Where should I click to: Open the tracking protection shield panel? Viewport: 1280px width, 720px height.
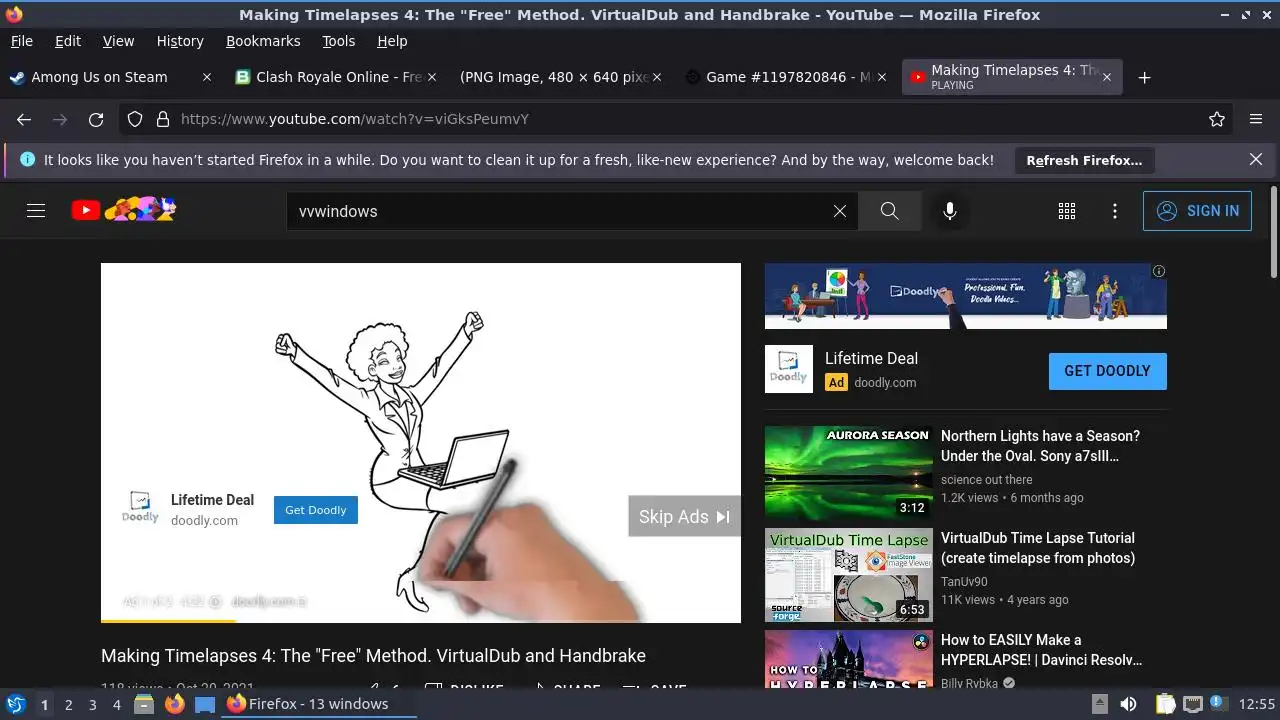click(x=135, y=119)
